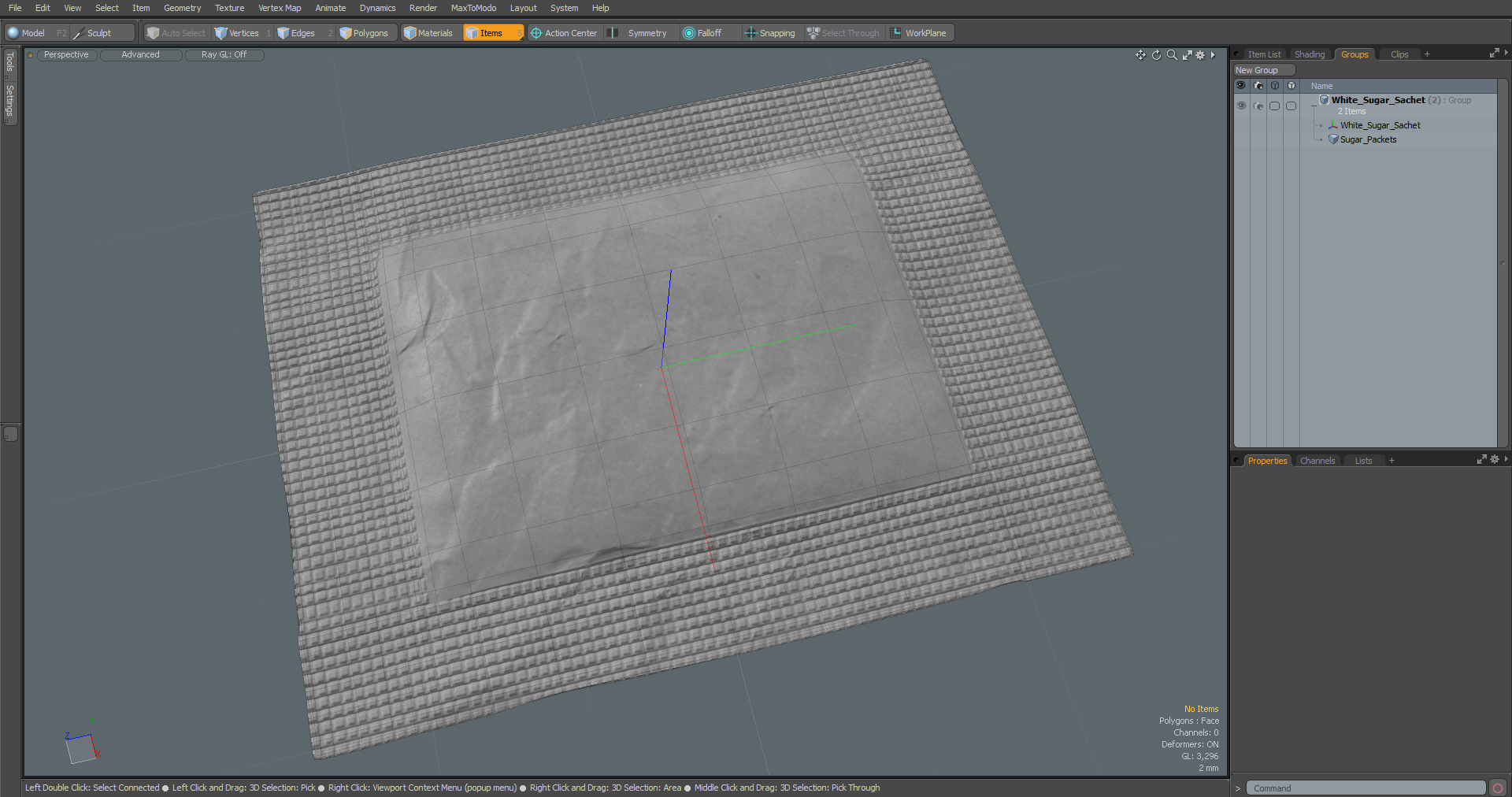
Task: Maximize the Properties panel
Action: click(x=1481, y=459)
